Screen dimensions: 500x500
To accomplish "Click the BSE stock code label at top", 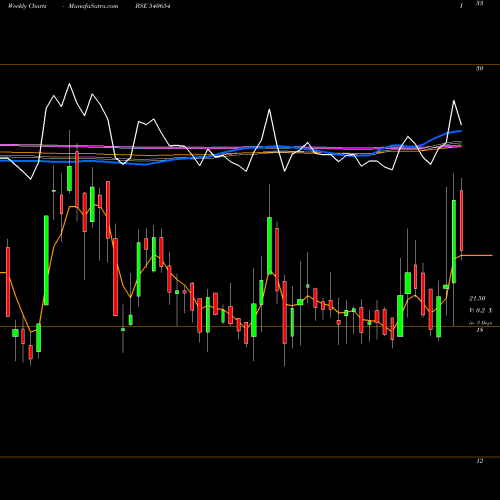I will tap(153, 6).
